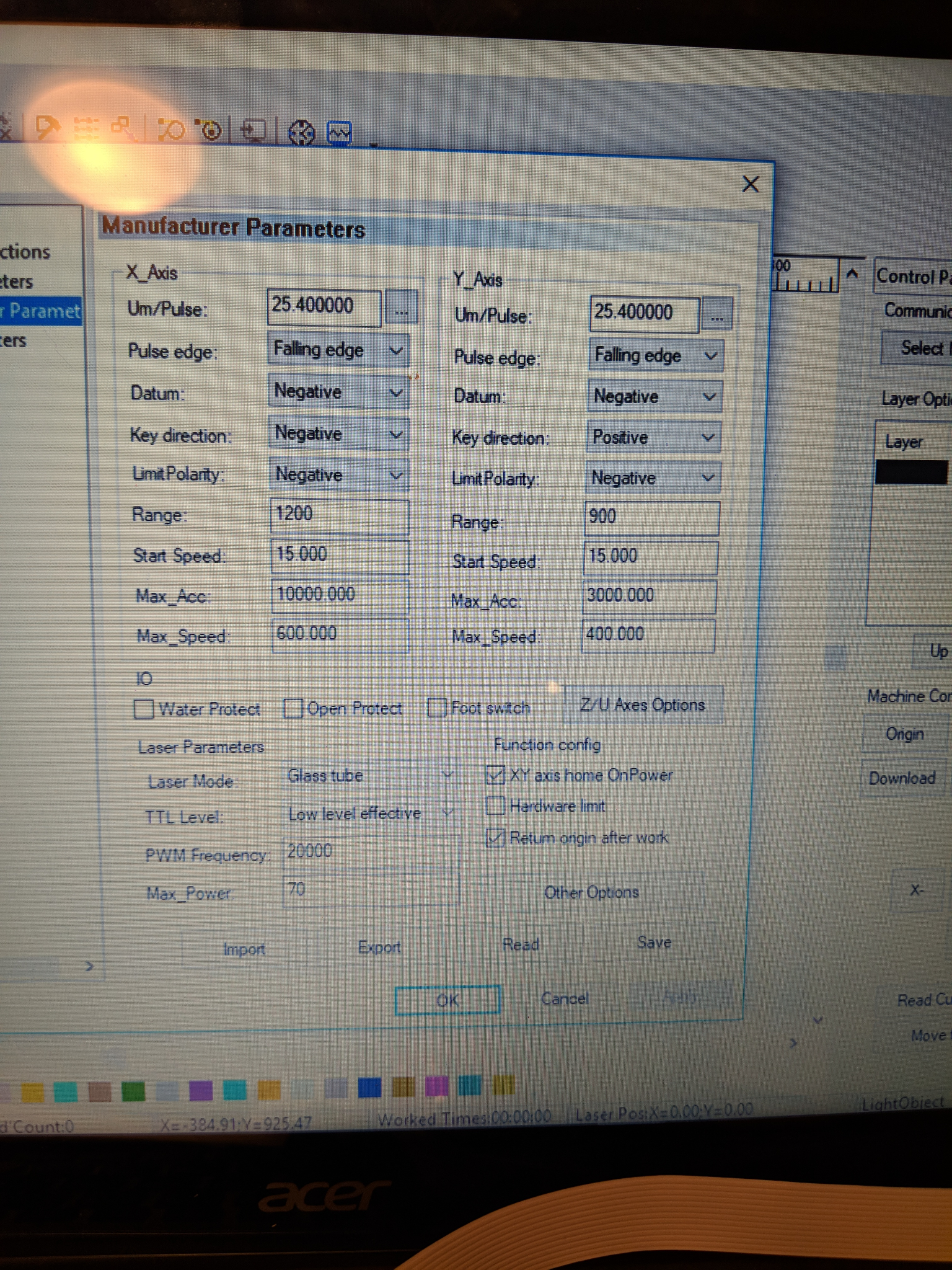
Task: Open Y axis Um/Pulse calculator ellipsis button
Action: [716, 314]
